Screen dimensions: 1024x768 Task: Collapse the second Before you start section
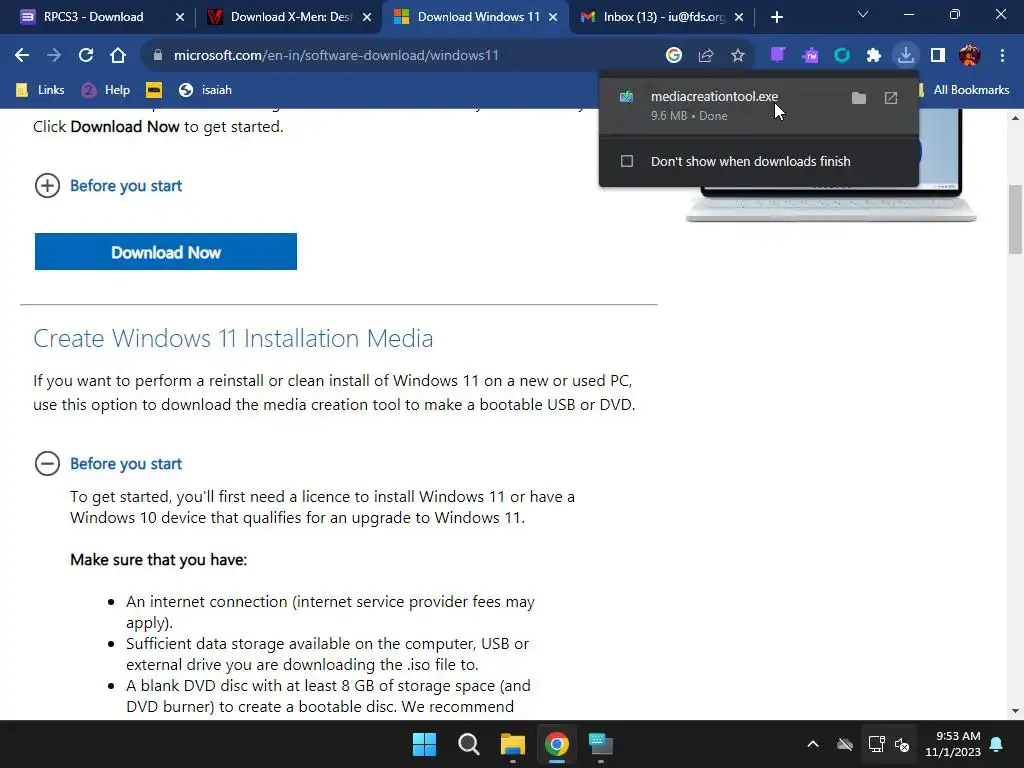47,464
